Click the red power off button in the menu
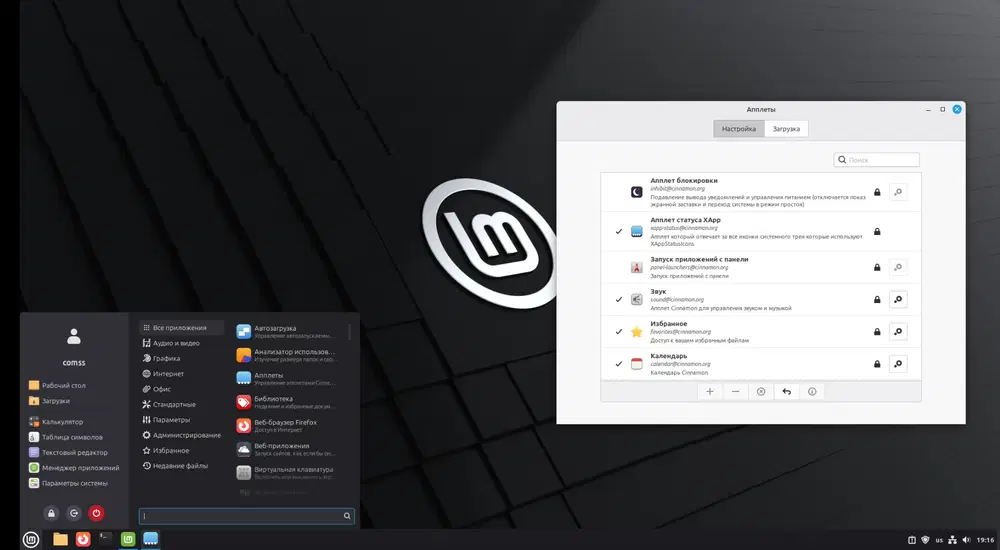The height and width of the screenshot is (550, 1000). pyautogui.click(x=96, y=513)
